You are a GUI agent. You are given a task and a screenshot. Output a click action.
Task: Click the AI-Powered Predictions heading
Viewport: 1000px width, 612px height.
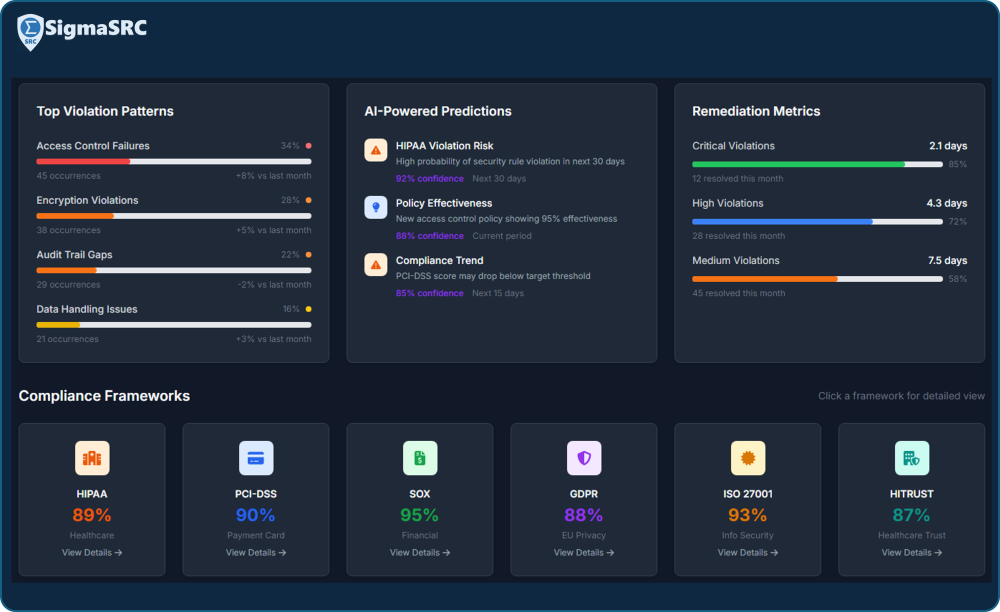click(x=438, y=111)
